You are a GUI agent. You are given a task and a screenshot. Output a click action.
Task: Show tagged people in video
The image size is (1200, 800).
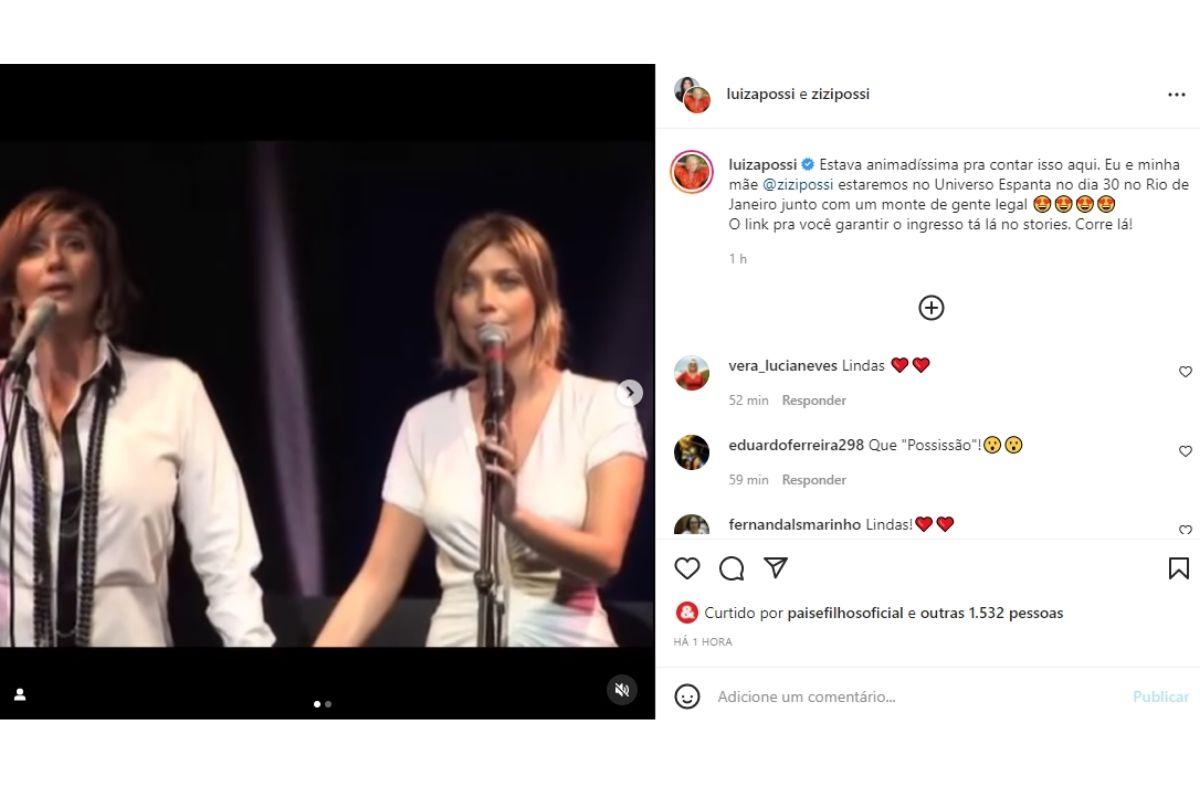point(20,694)
